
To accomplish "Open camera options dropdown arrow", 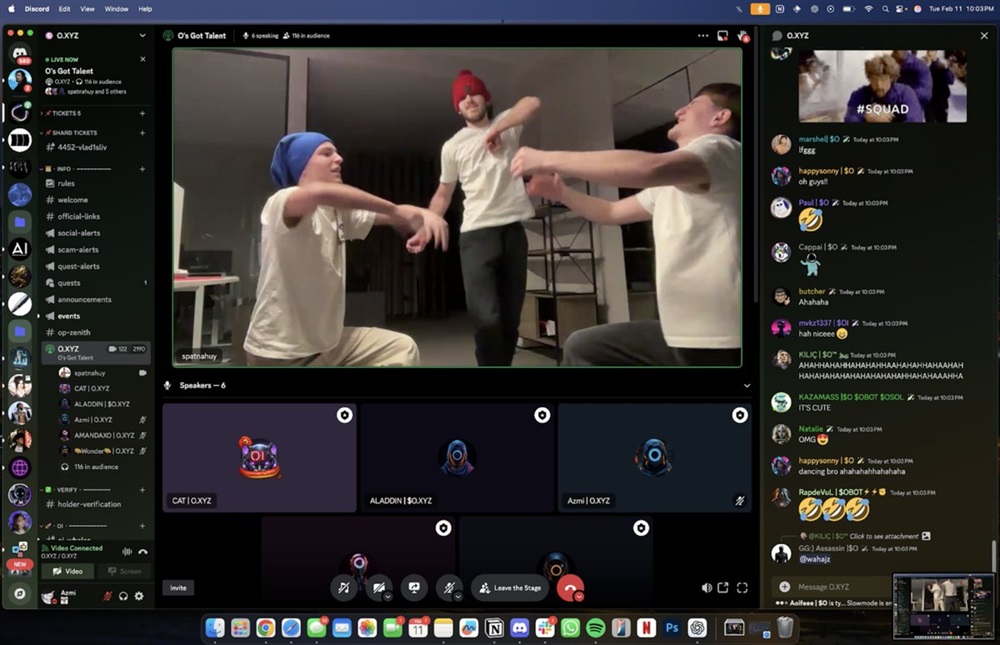I will [388, 597].
